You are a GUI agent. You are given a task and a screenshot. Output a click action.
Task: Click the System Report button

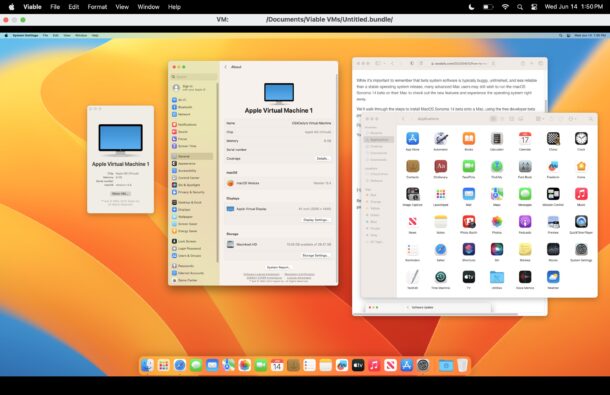pyautogui.click(x=278, y=267)
